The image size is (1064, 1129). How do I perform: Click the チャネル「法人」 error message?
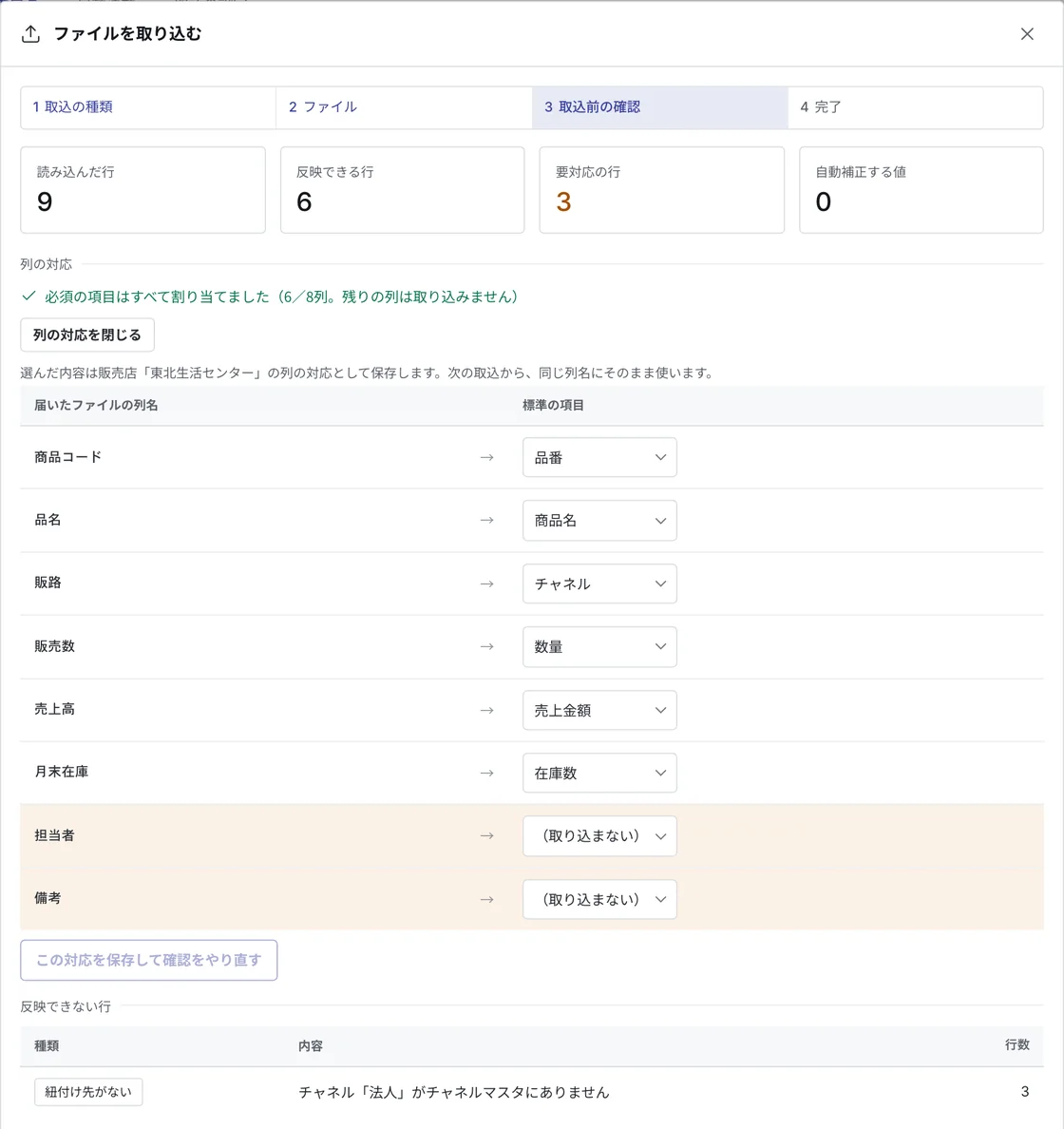454,1092
